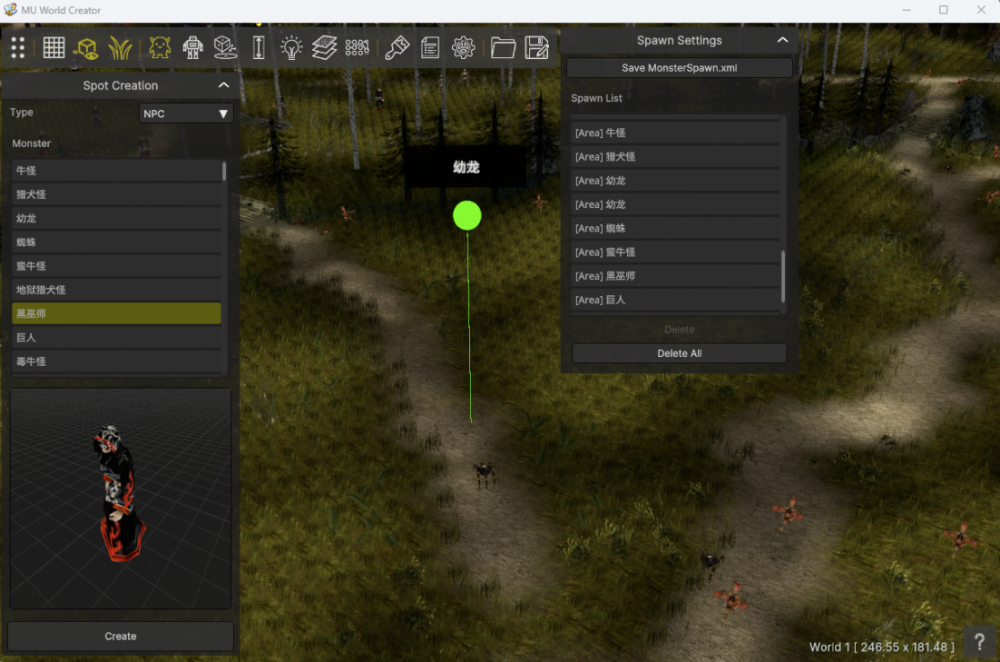Viewport: 1000px width, 662px height.
Task: Select the paint brush tool icon
Action: click(397, 47)
